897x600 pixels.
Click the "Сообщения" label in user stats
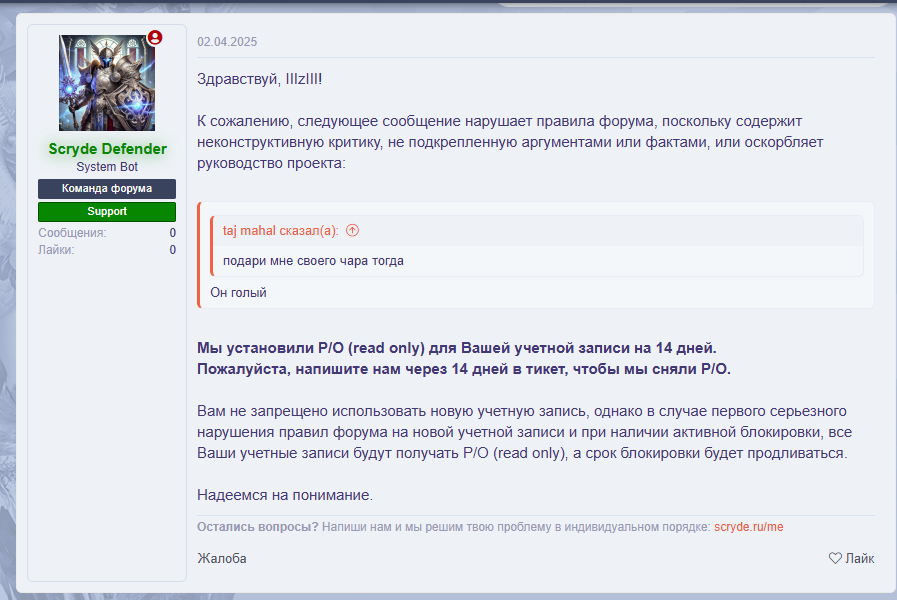72,233
